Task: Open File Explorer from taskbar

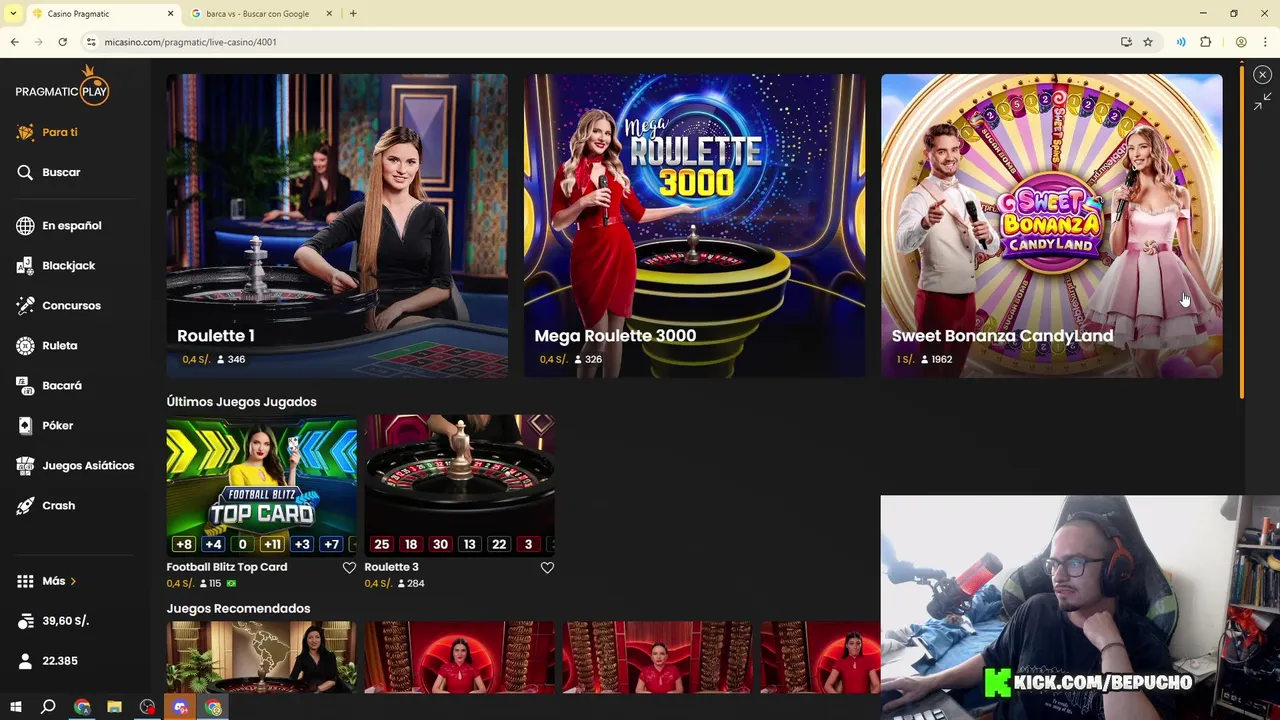Action: [114, 707]
